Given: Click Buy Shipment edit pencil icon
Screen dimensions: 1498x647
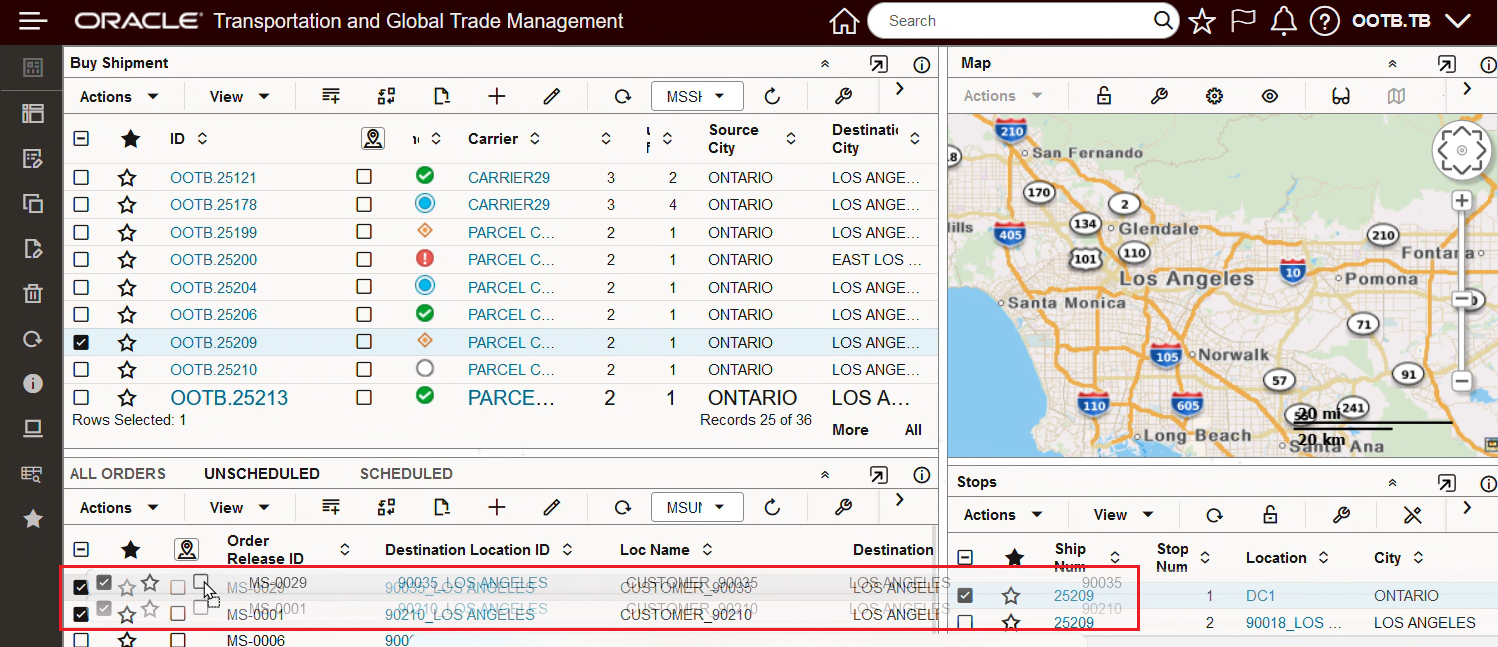Looking at the screenshot, I should click(x=551, y=96).
